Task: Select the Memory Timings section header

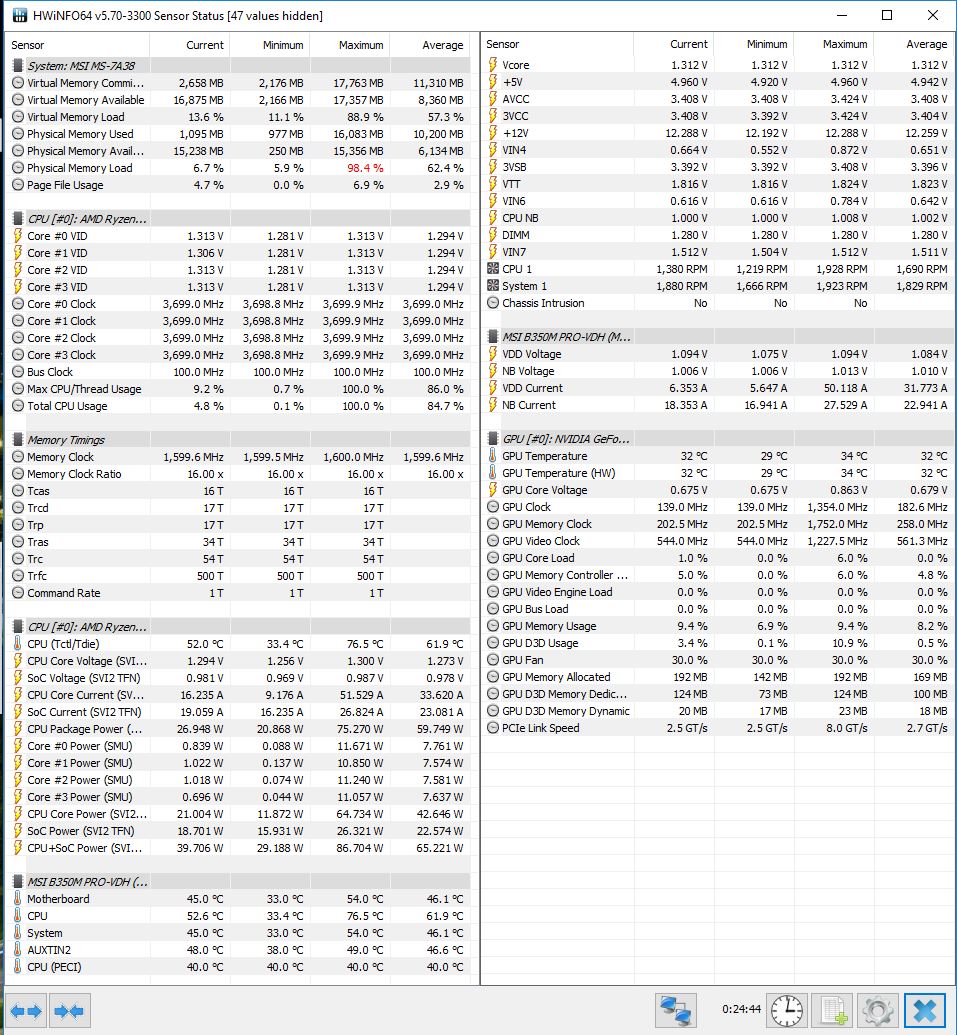Action: (240, 440)
